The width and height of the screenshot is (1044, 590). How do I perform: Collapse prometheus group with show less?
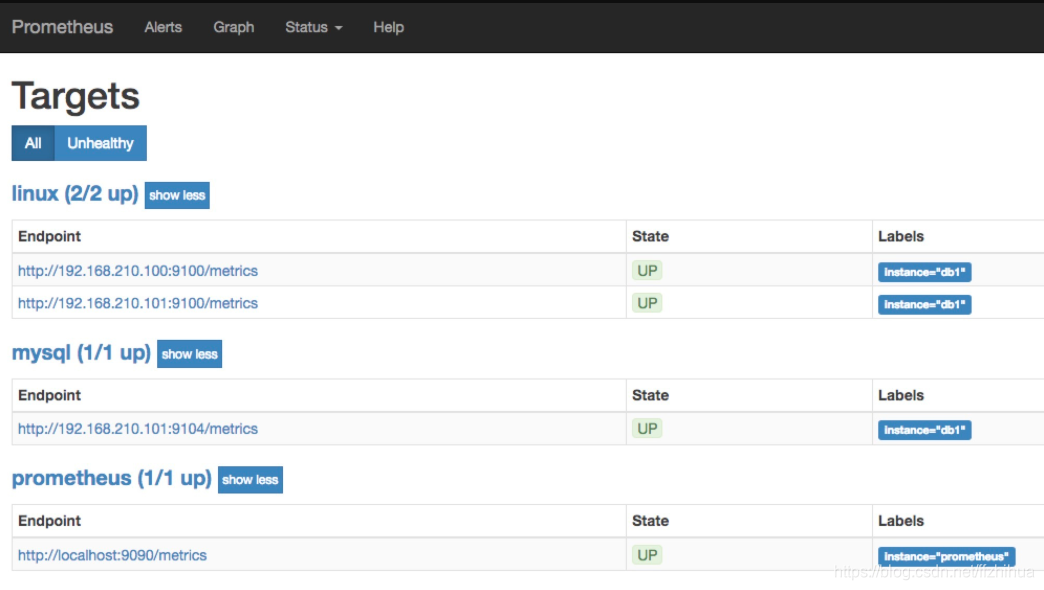(x=250, y=479)
